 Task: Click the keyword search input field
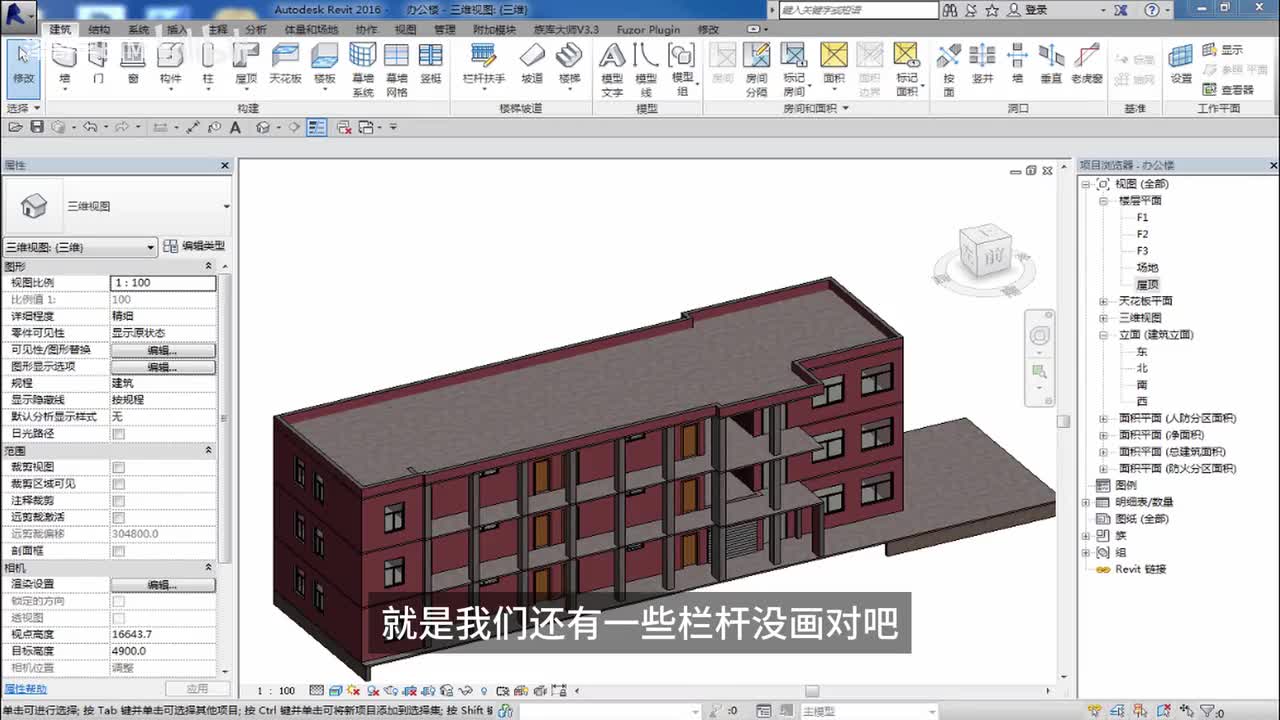(858, 10)
